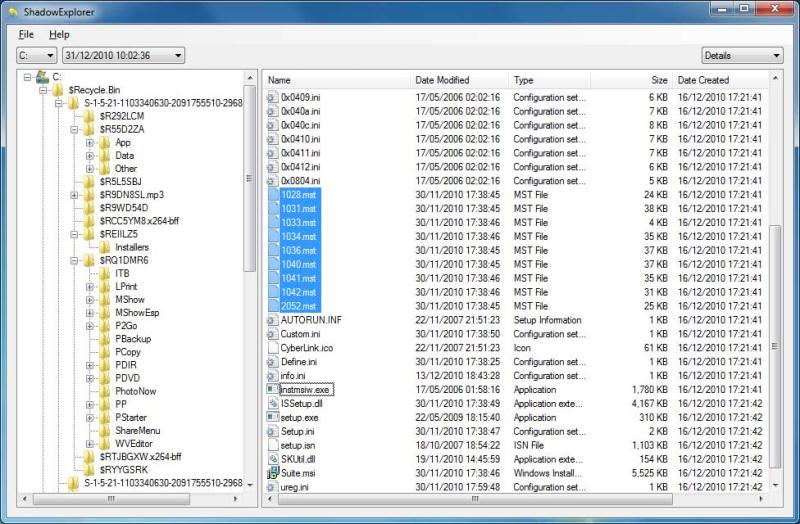Image resolution: width=800 pixels, height=524 pixels.
Task: Click the $RYYGSRK folder icon
Action: point(89,470)
